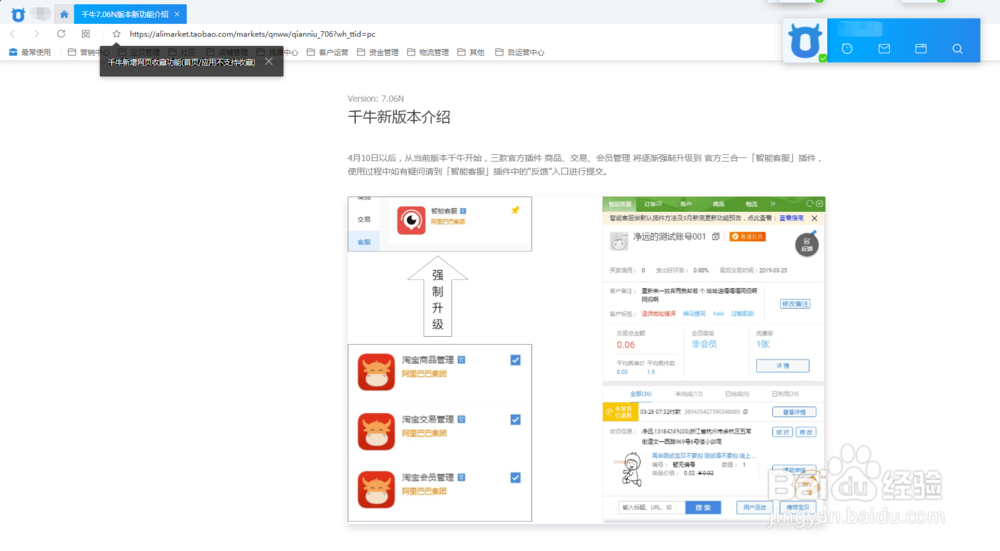Image resolution: width=1000 pixels, height=551 pixels.
Task: Switch to the 客户 green tab
Action: point(686,204)
